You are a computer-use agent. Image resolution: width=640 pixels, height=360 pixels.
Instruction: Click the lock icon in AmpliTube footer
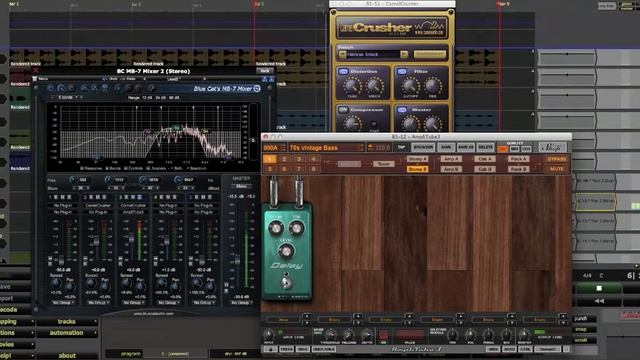(270, 349)
